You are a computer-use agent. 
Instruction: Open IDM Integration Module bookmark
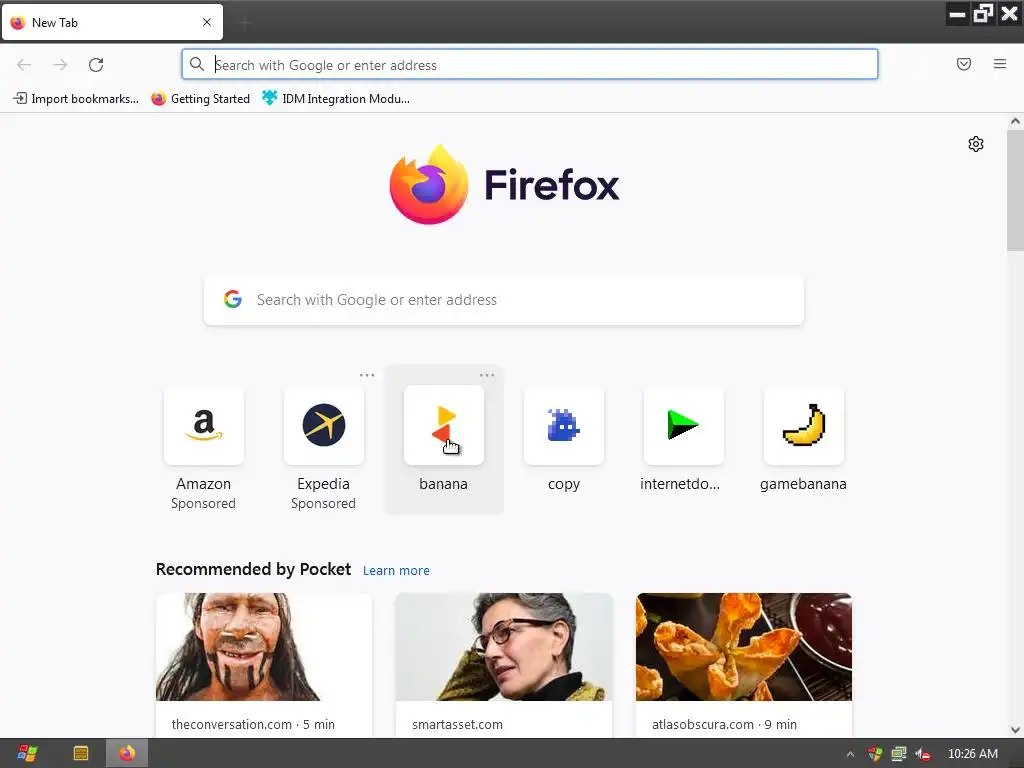tap(336, 99)
